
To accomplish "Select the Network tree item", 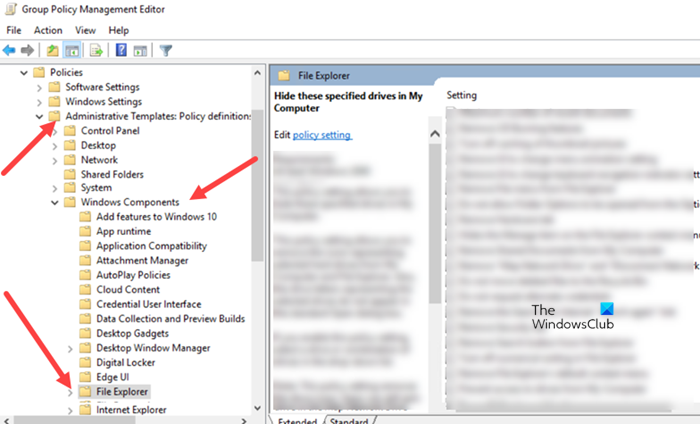I will click(x=99, y=160).
